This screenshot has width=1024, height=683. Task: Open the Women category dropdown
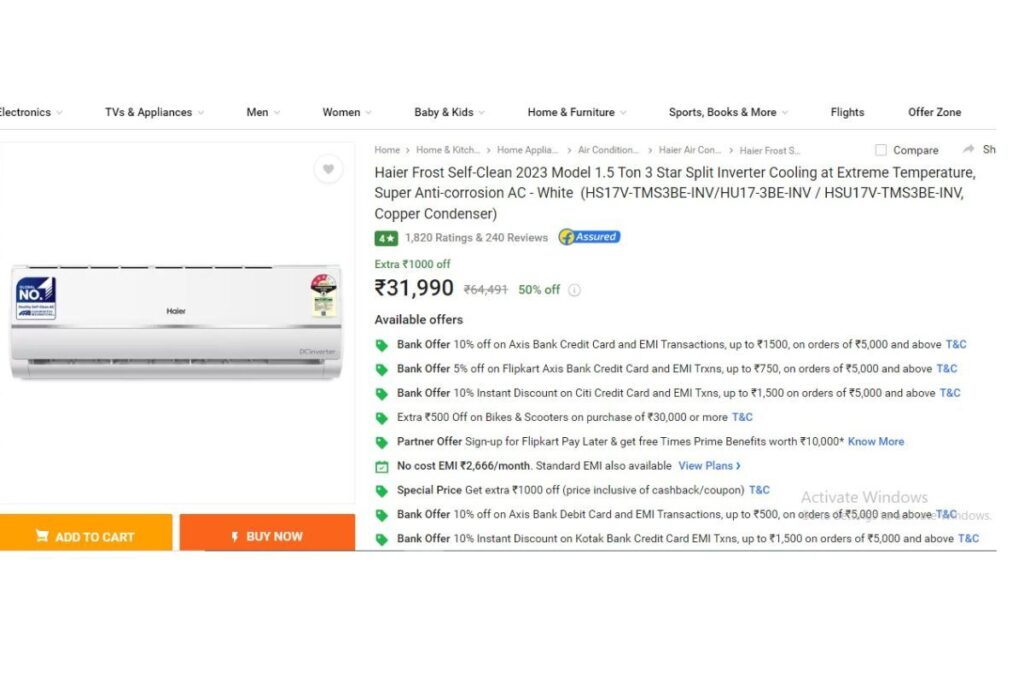[347, 112]
